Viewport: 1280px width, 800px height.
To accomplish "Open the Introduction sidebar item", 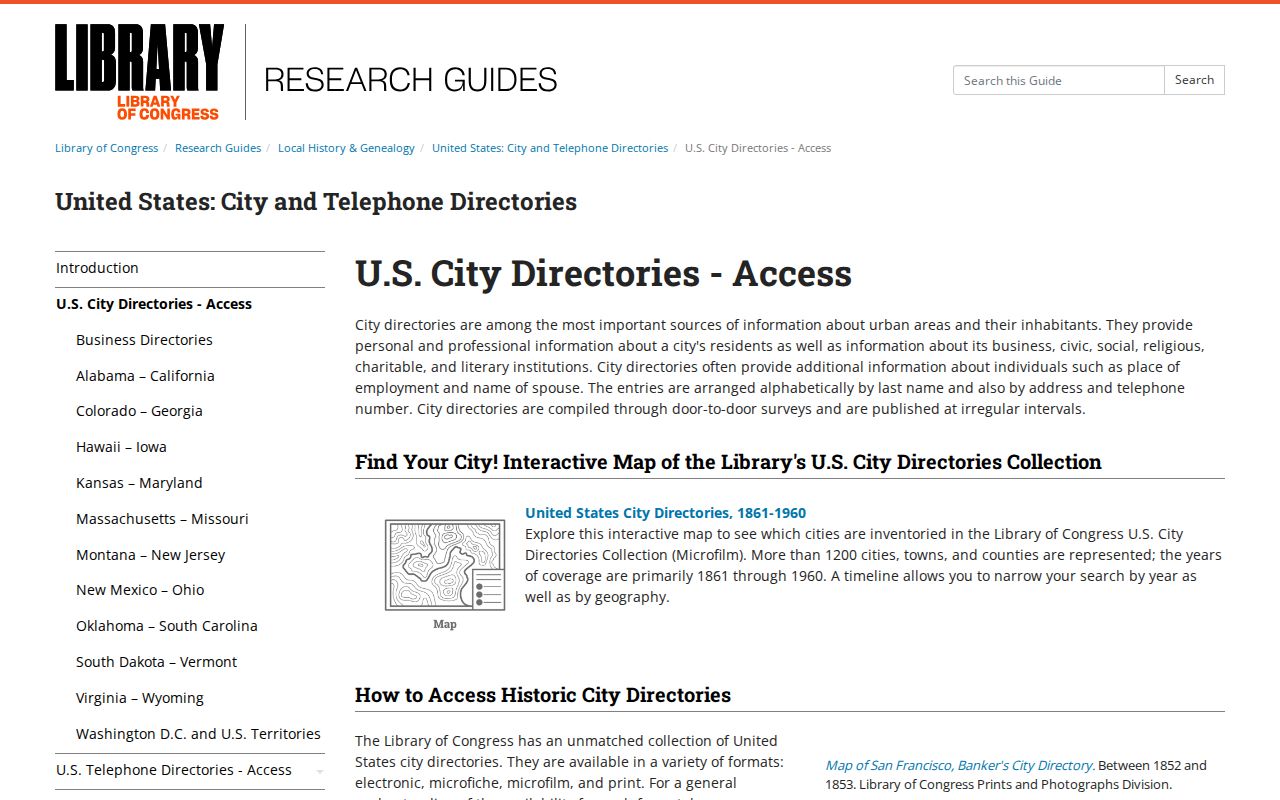I will click(190, 268).
